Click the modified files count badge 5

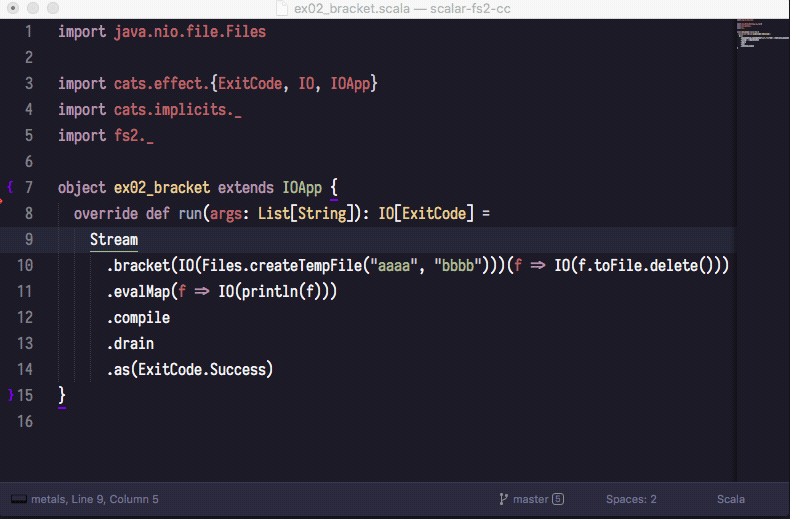pos(558,499)
